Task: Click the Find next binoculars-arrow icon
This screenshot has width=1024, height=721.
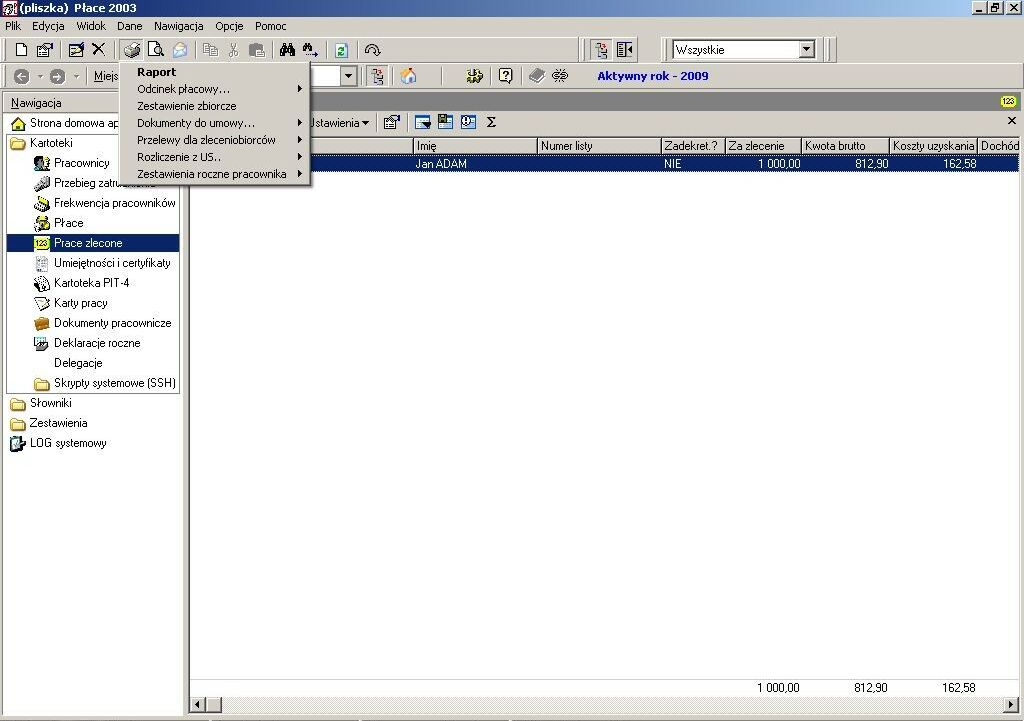Action: pos(310,50)
